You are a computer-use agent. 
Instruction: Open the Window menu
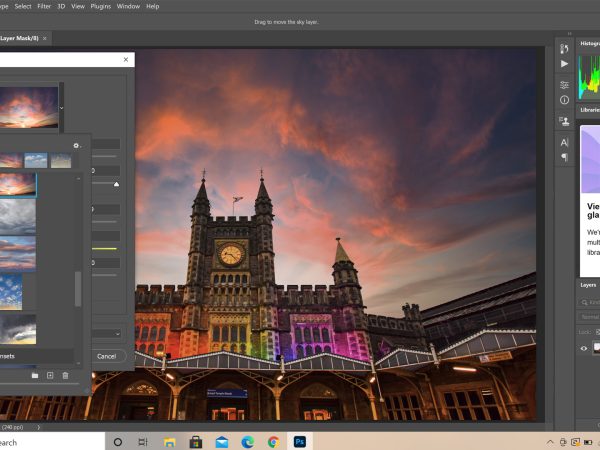(128, 6)
